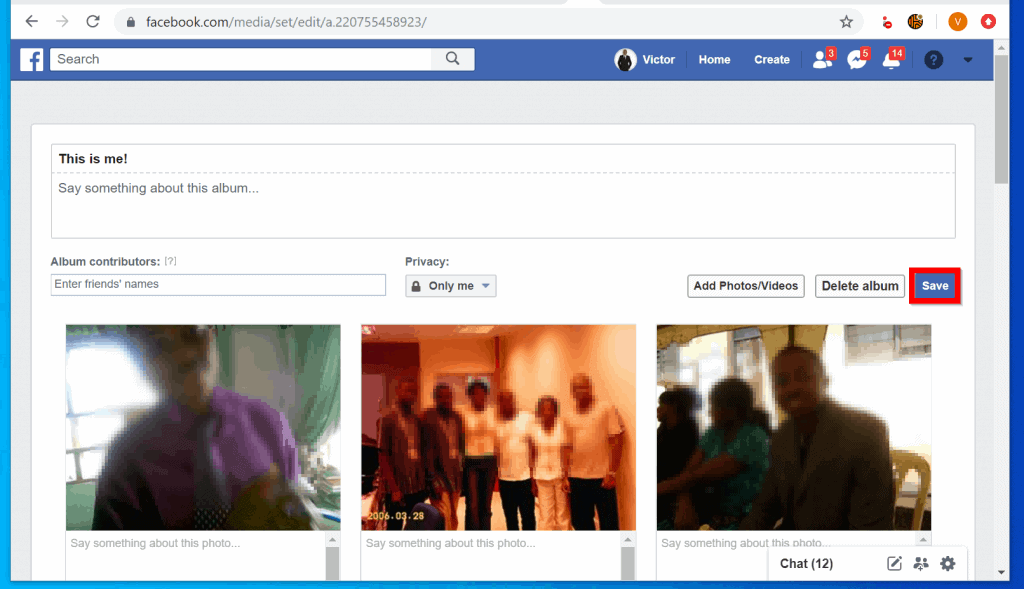Click the browser forward arrow
The height and width of the screenshot is (589, 1024).
coord(62,22)
